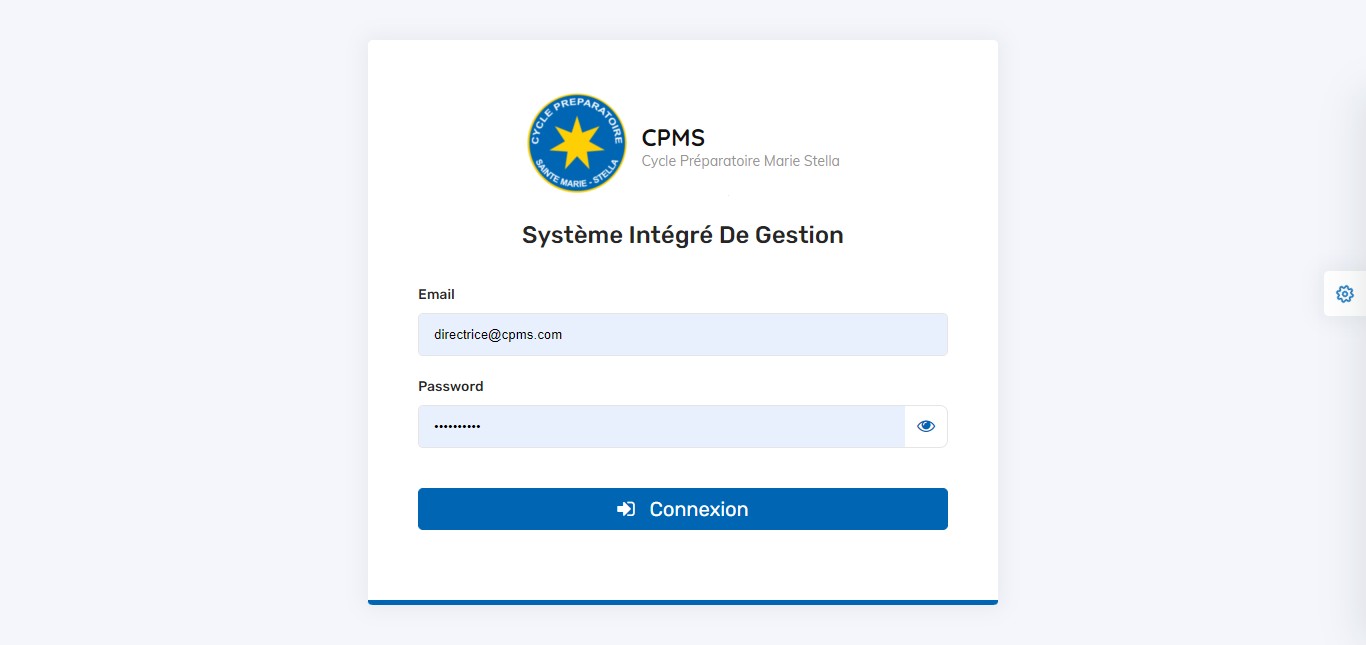The height and width of the screenshot is (645, 1366).
Task: Click the Connexion login button
Action: pos(683,509)
